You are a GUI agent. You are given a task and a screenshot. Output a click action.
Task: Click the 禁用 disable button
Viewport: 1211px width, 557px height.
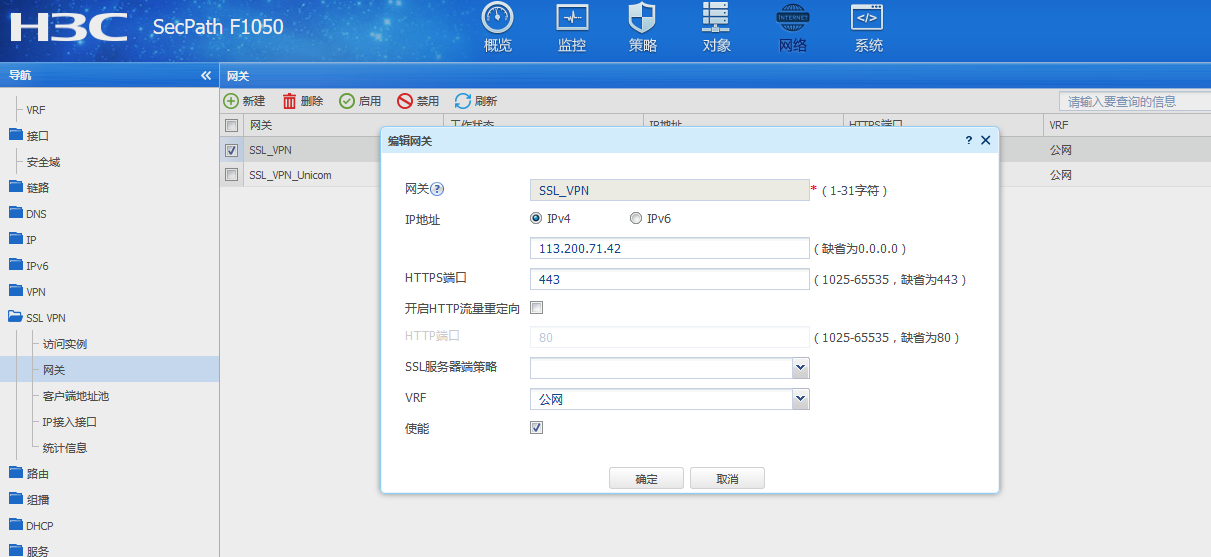click(418, 101)
